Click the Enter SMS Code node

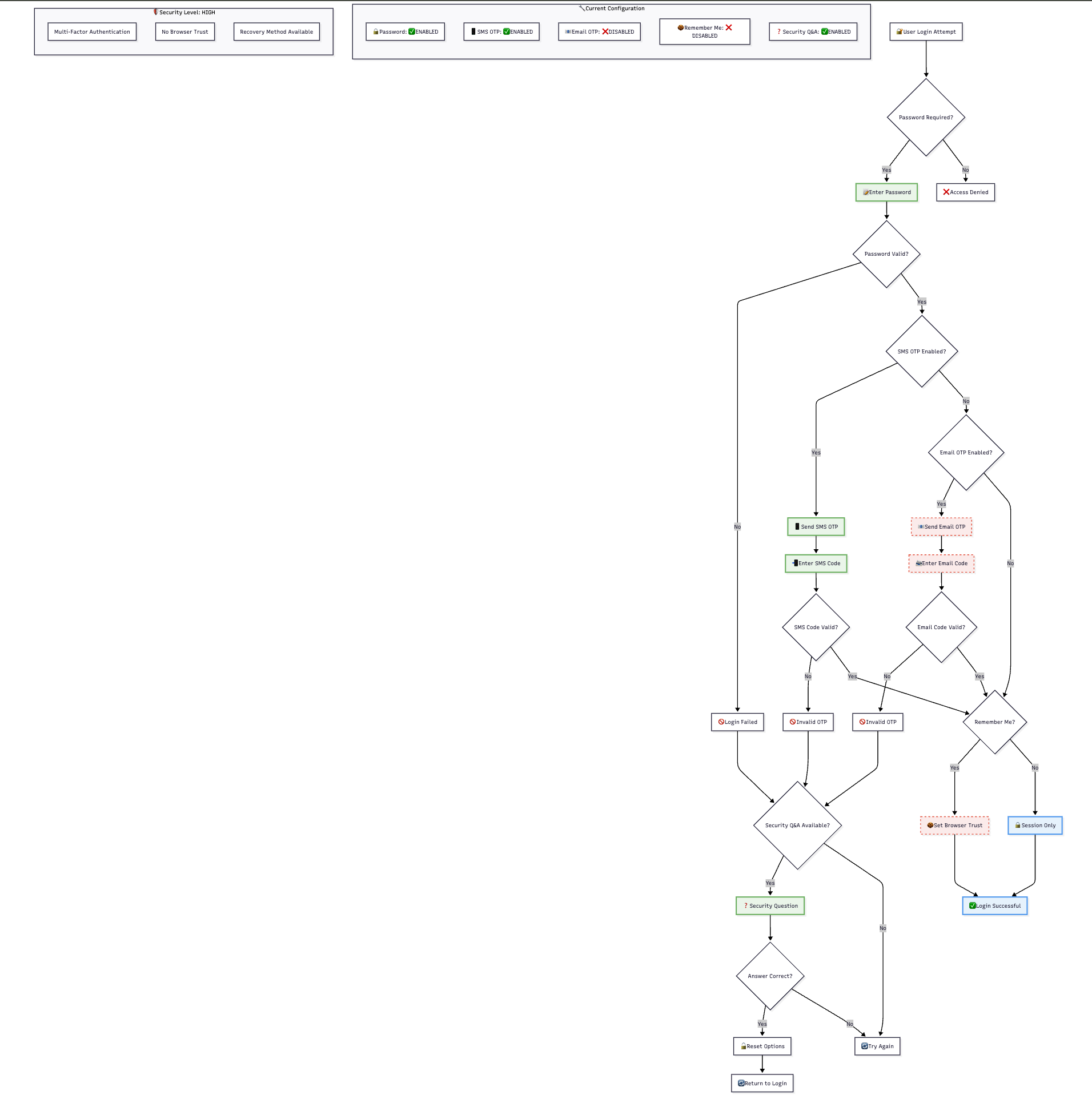coord(816,563)
